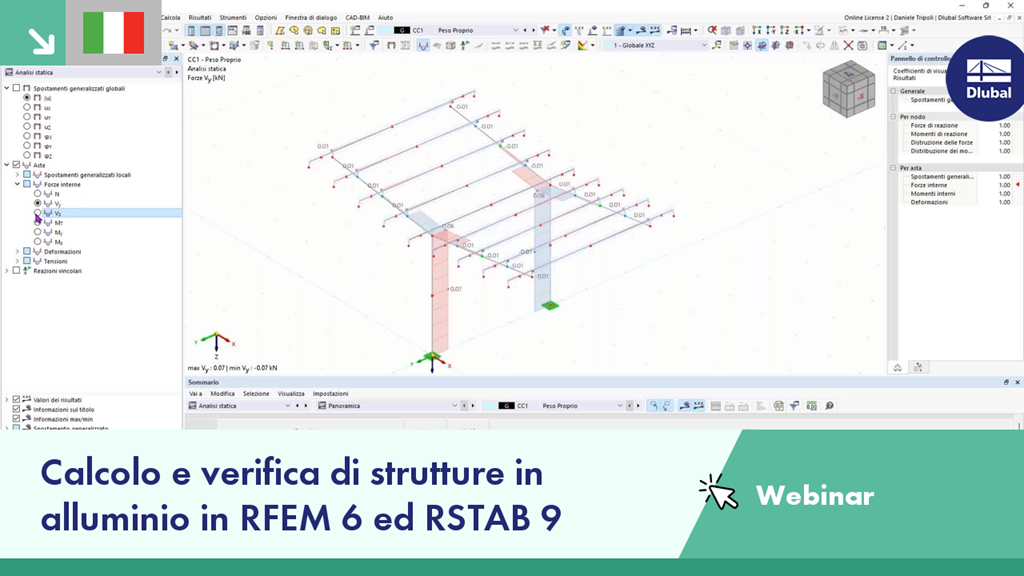
Task: Open Modifica menu in Sommario panel
Action: [x=222, y=394]
